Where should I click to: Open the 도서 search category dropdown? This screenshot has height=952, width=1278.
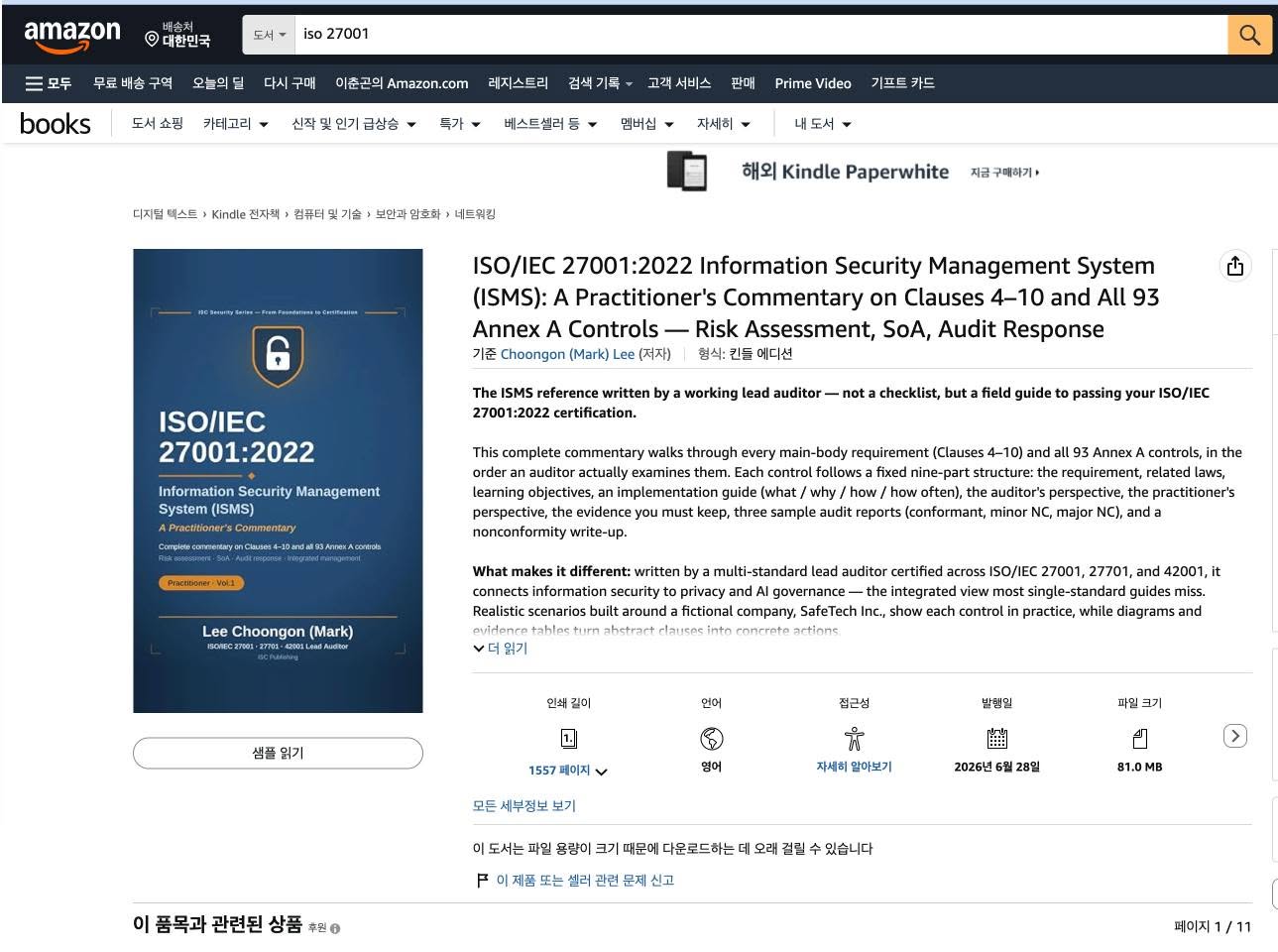click(x=269, y=35)
